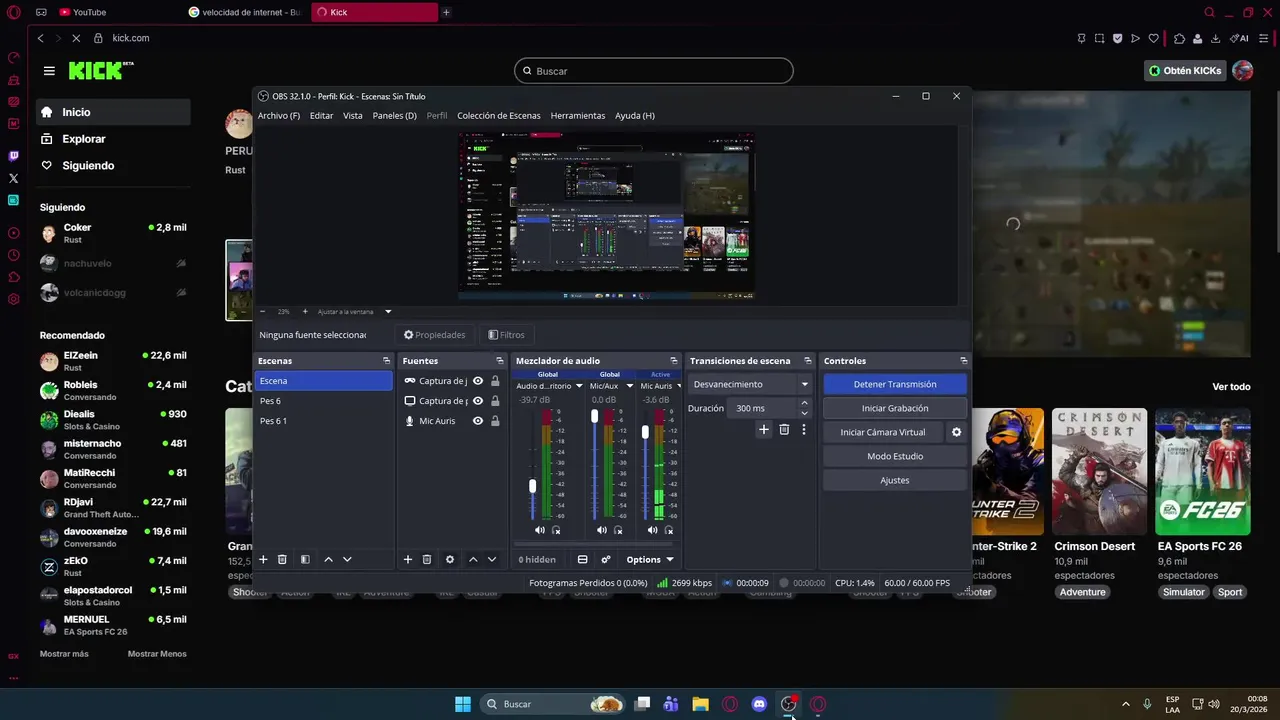Open the Vista menu
Image resolution: width=1280 pixels, height=720 pixels.
tap(353, 116)
